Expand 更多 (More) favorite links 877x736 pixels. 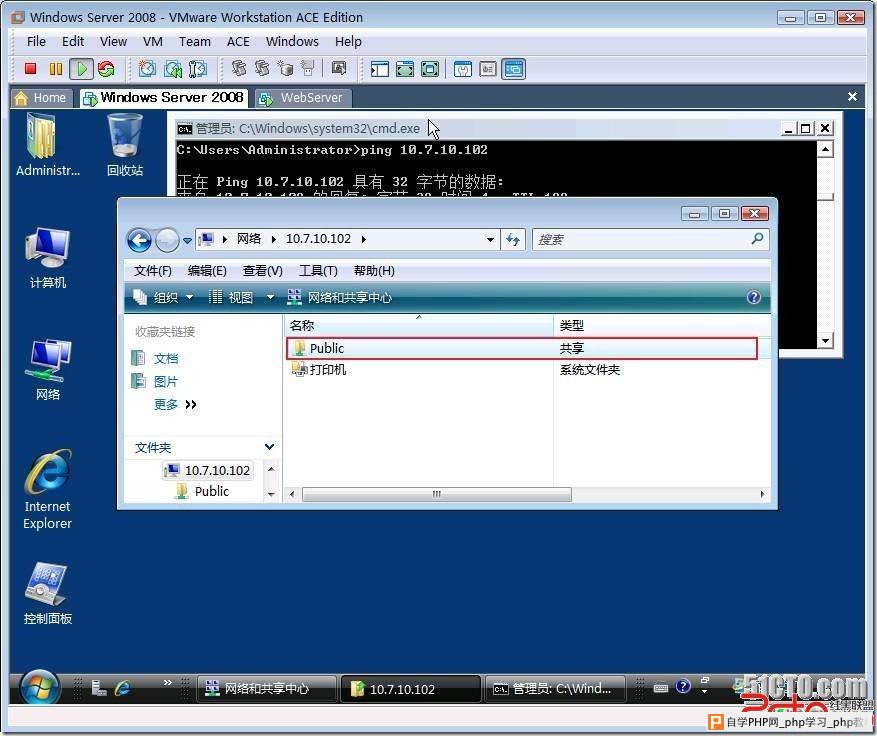tap(175, 404)
